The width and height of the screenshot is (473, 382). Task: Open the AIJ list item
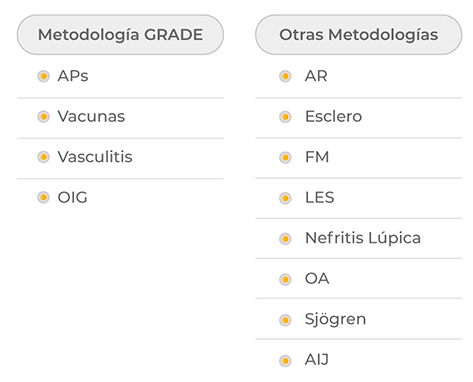pyautogui.click(x=317, y=360)
